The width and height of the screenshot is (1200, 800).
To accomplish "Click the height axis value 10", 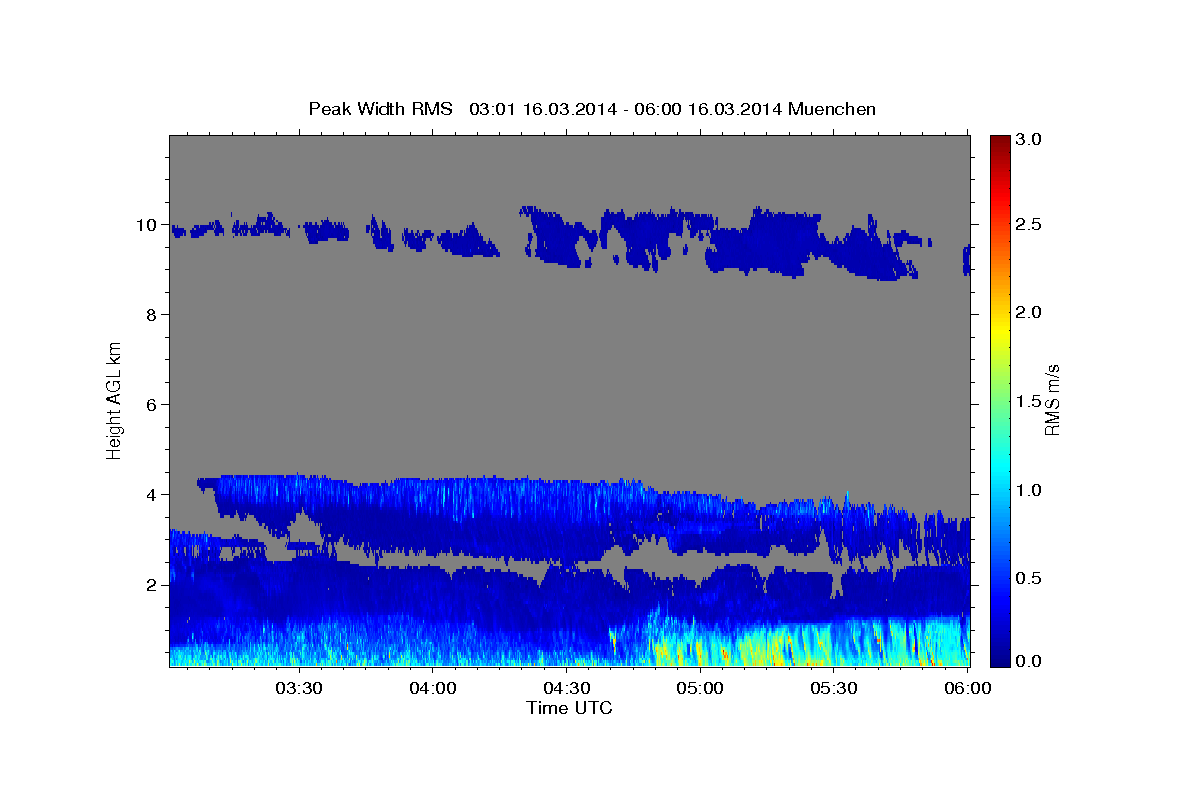I will pyautogui.click(x=148, y=225).
